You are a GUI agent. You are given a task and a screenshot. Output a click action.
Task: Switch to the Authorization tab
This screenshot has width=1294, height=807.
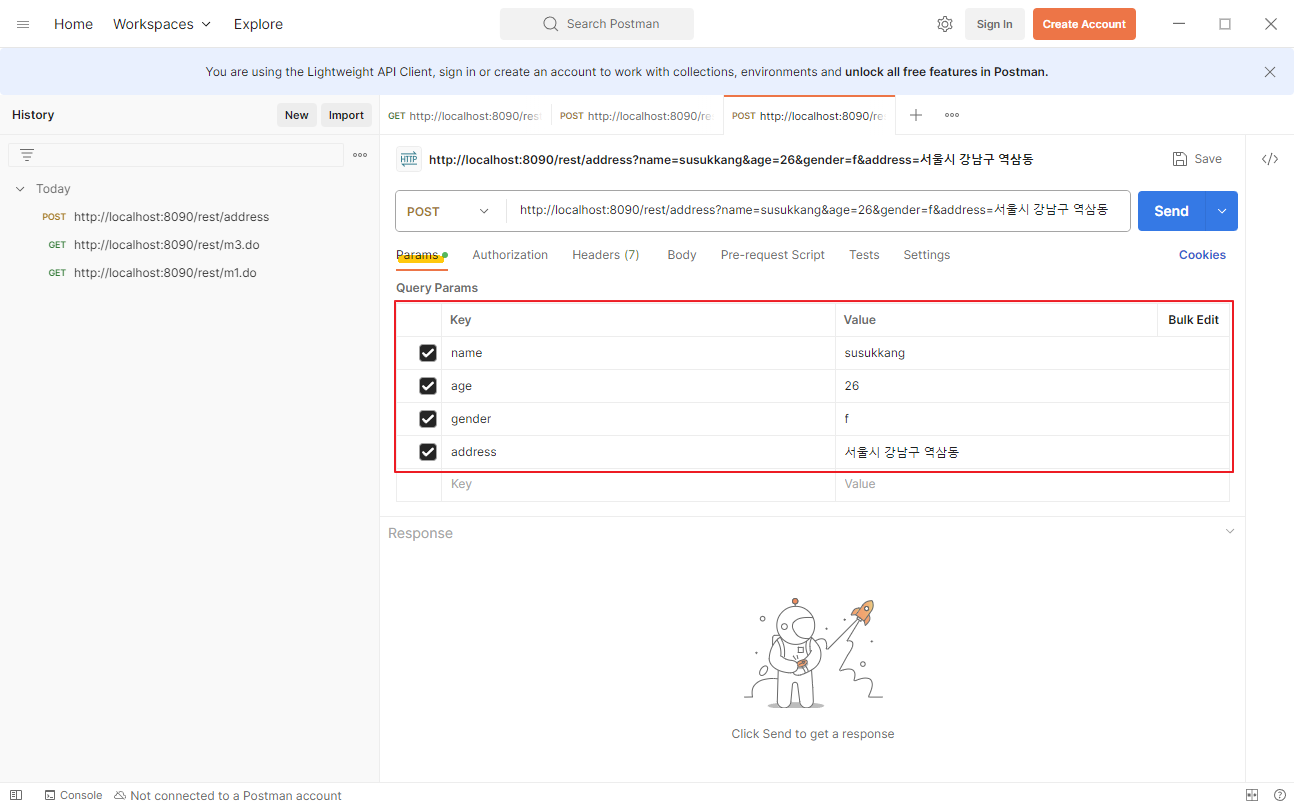(510, 255)
